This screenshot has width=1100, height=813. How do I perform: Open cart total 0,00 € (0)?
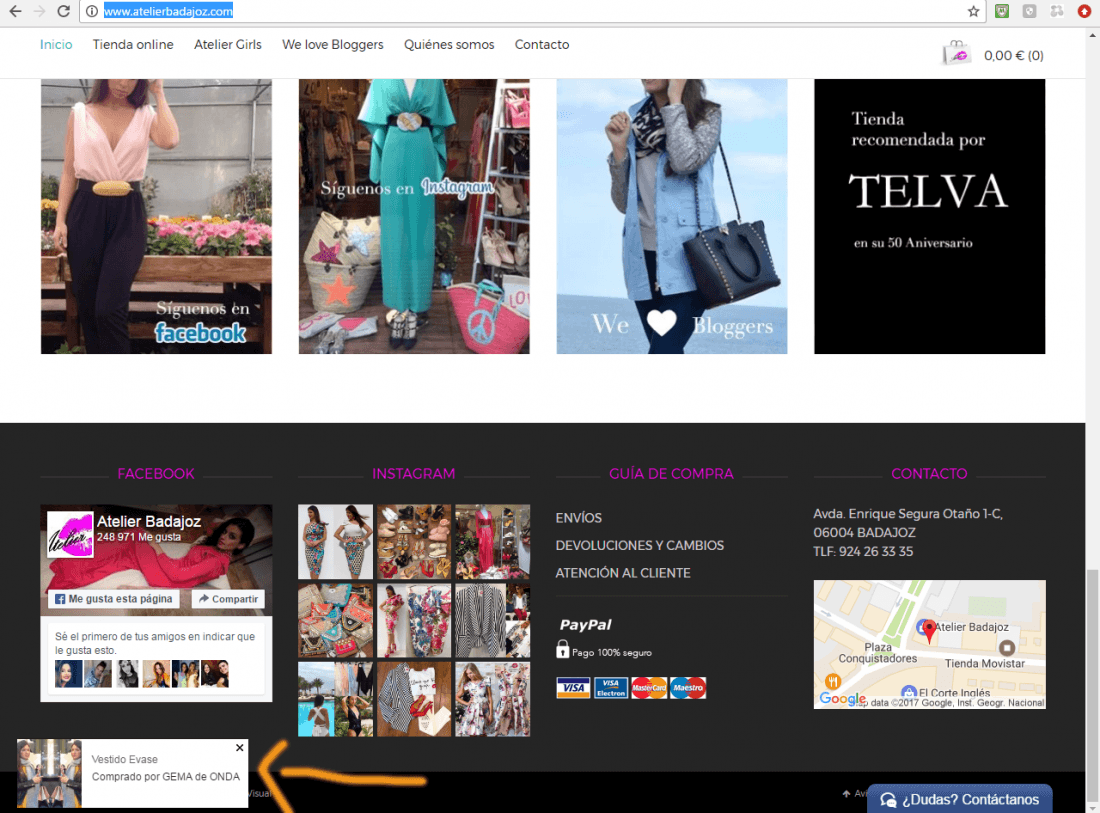(x=1013, y=55)
